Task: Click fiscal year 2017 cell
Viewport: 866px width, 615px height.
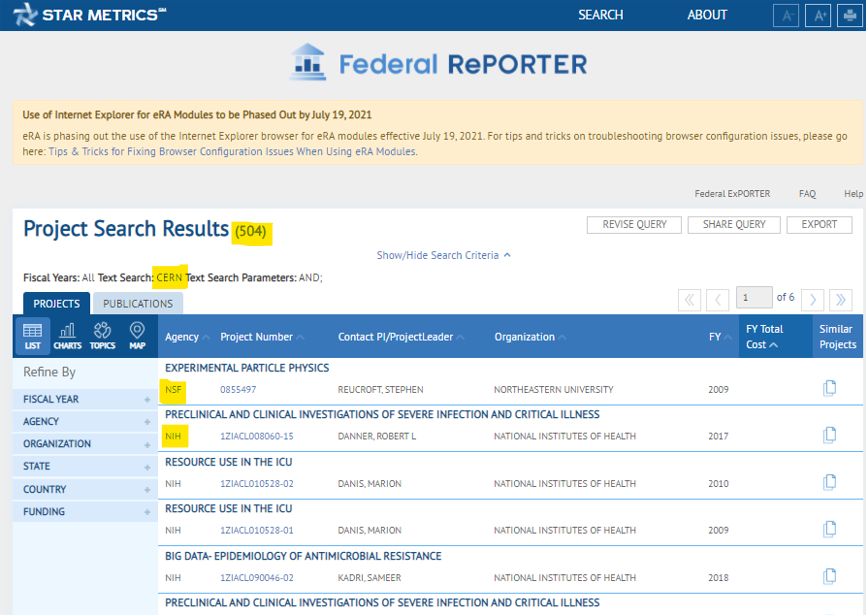Action: (718, 436)
